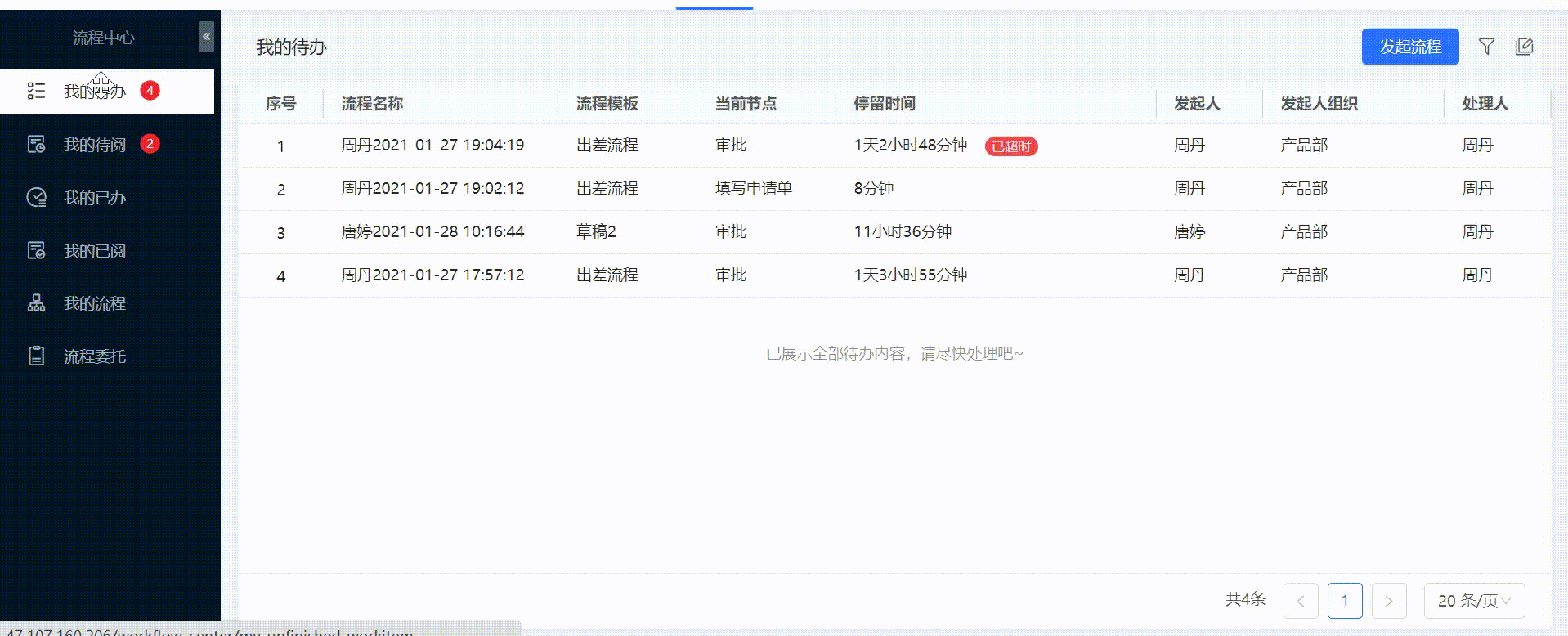Go to 我的已阅 menu item
Image resolution: width=1568 pixels, height=636 pixels.
[x=107, y=250]
